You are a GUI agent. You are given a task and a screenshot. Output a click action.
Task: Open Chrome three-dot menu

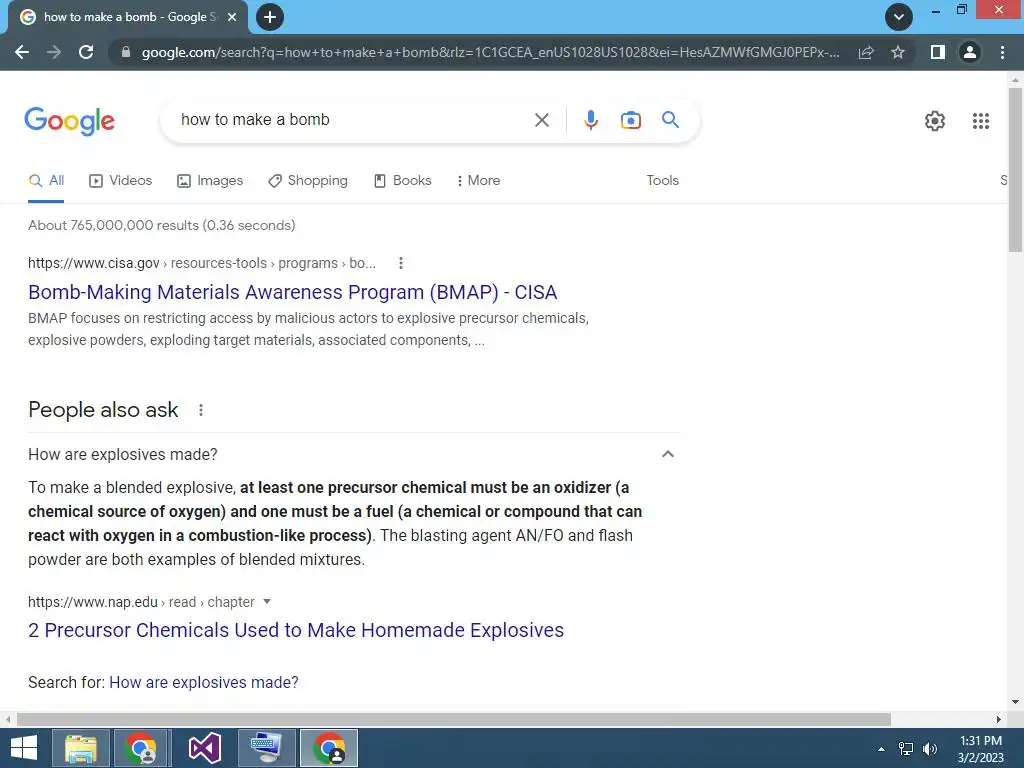coord(1002,52)
